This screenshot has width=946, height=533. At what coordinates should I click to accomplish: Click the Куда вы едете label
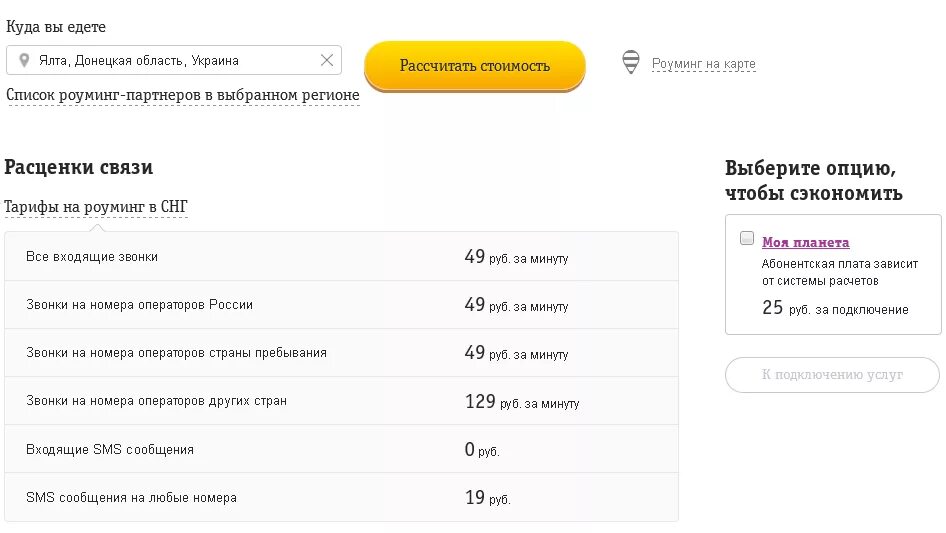56,27
